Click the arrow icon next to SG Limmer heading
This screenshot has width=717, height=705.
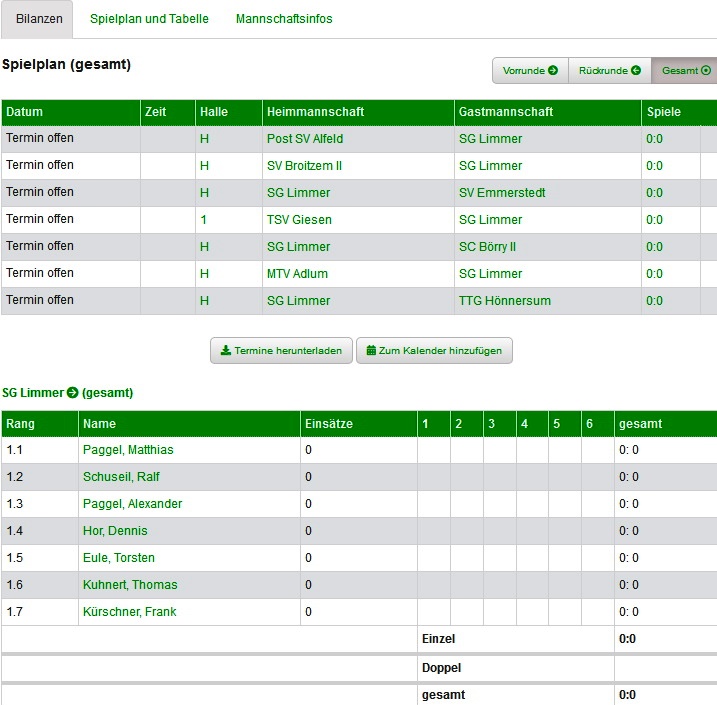click(x=72, y=393)
